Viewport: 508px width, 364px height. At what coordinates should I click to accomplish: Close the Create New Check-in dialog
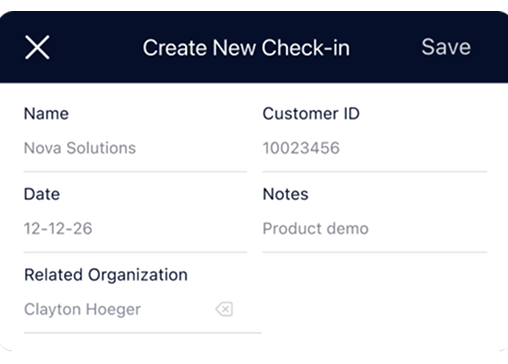pyautogui.click(x=37, y=47)
